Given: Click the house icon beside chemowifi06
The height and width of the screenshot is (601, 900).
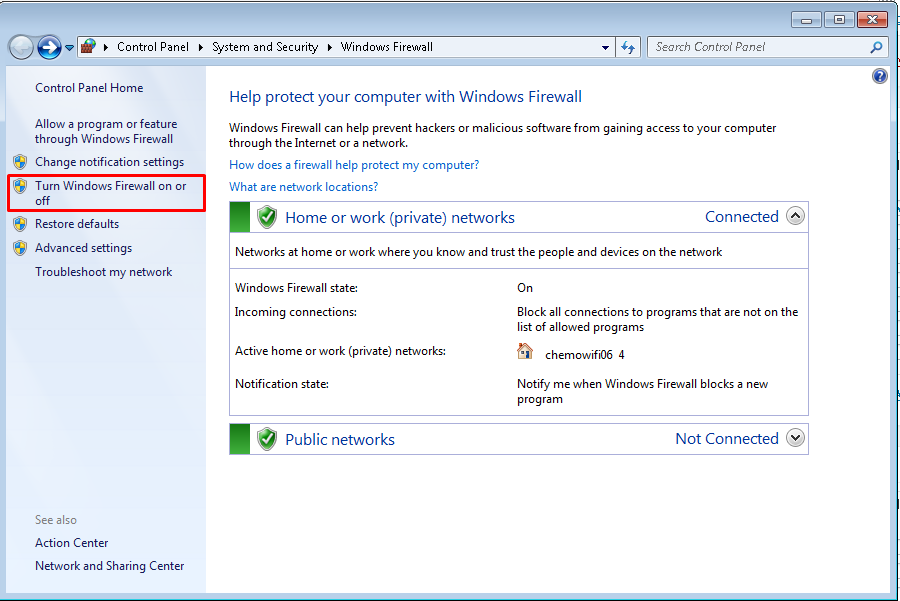Looking at the screenshot, I should 525,351.
